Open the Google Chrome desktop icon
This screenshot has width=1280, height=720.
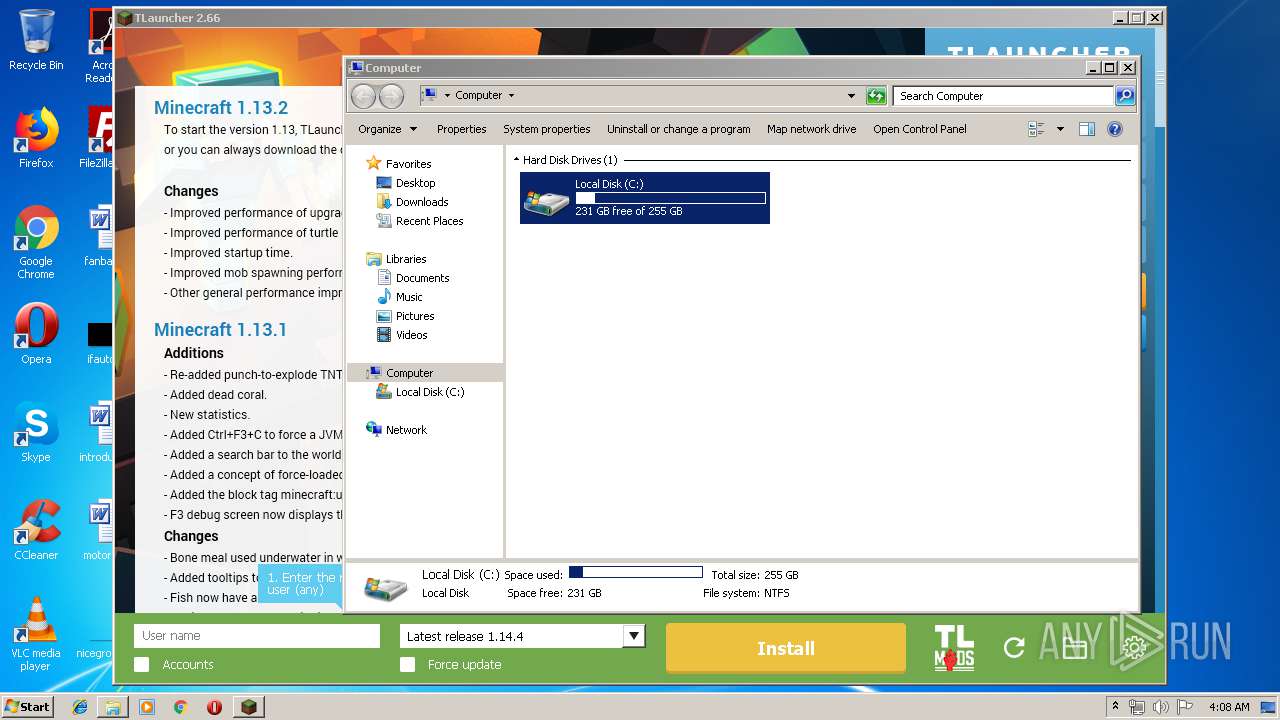36,243
